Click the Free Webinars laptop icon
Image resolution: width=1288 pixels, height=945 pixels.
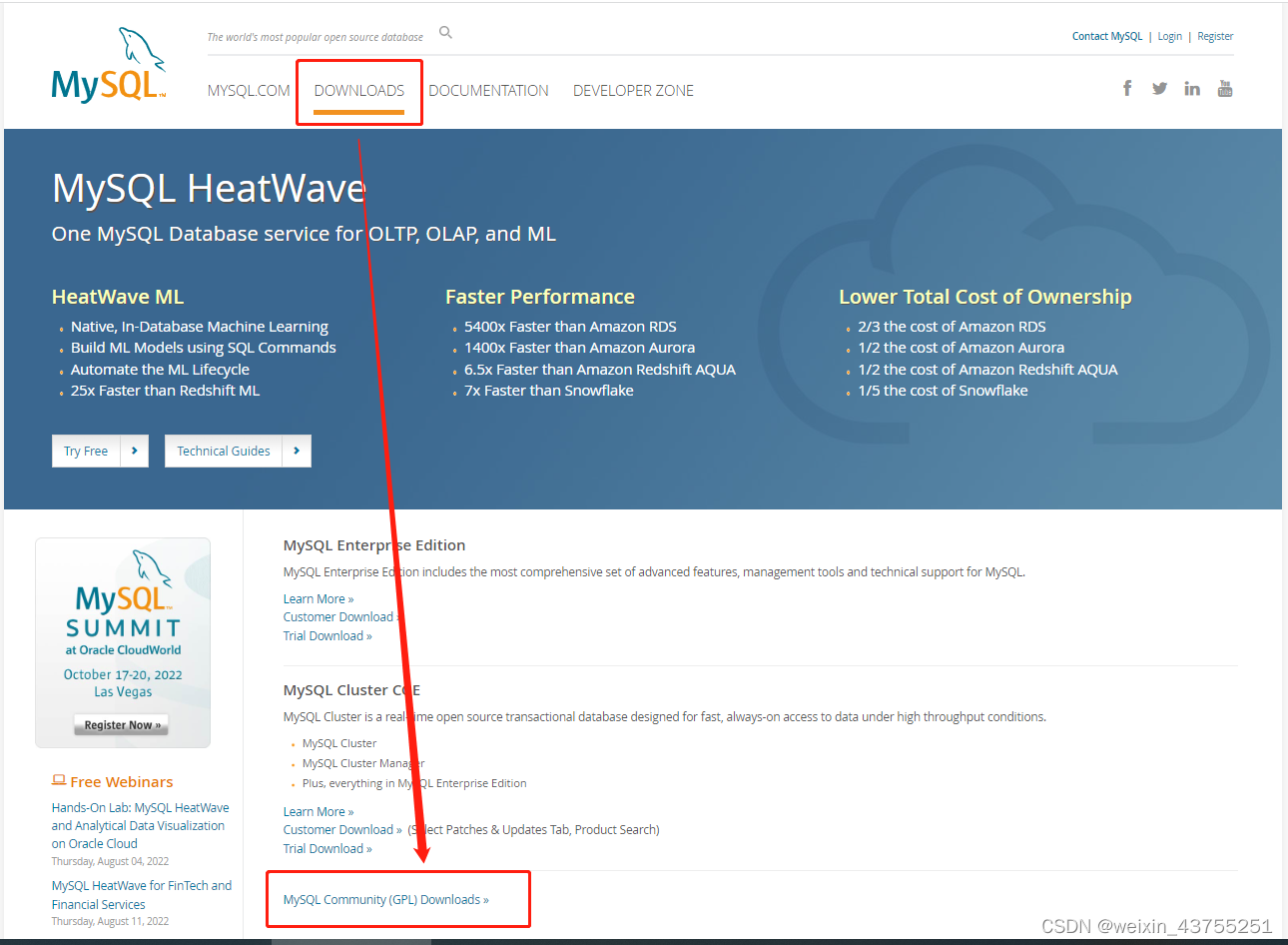pos(59,780)
